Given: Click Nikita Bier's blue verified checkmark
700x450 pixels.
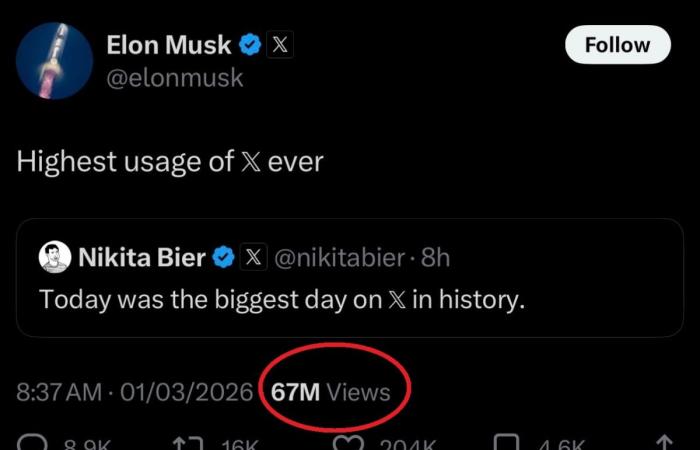Looking at the screenshot, I should [x=224, y=257].
